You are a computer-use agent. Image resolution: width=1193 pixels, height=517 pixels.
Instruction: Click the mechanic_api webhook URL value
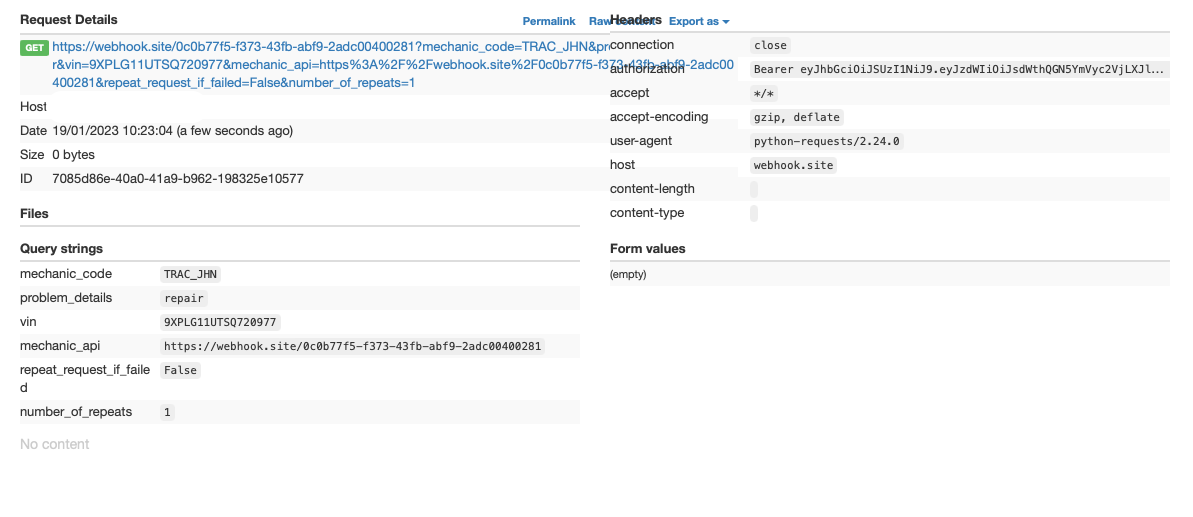352,346
